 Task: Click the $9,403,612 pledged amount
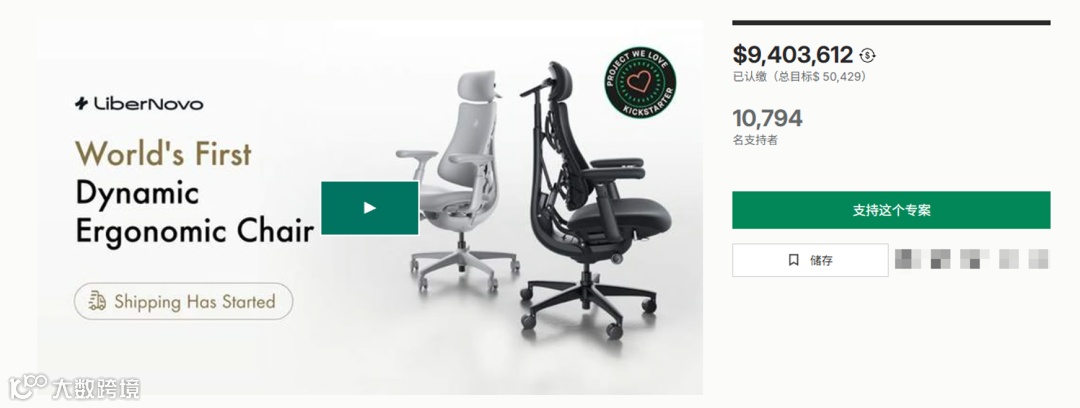click(793, 55)
